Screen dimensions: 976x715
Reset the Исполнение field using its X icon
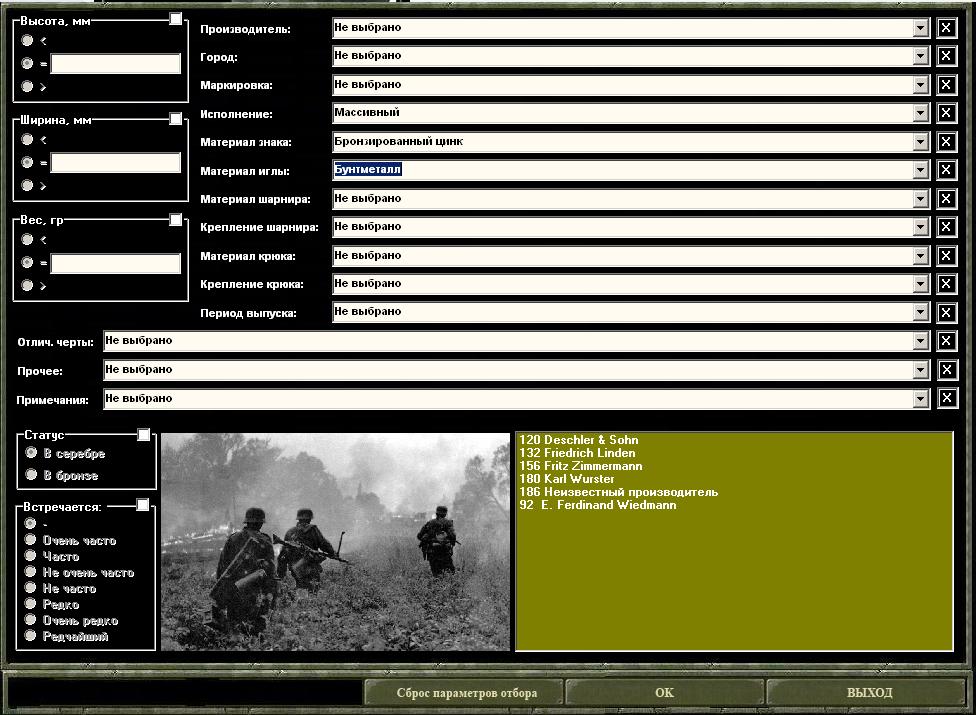click(x=946, y=114)
